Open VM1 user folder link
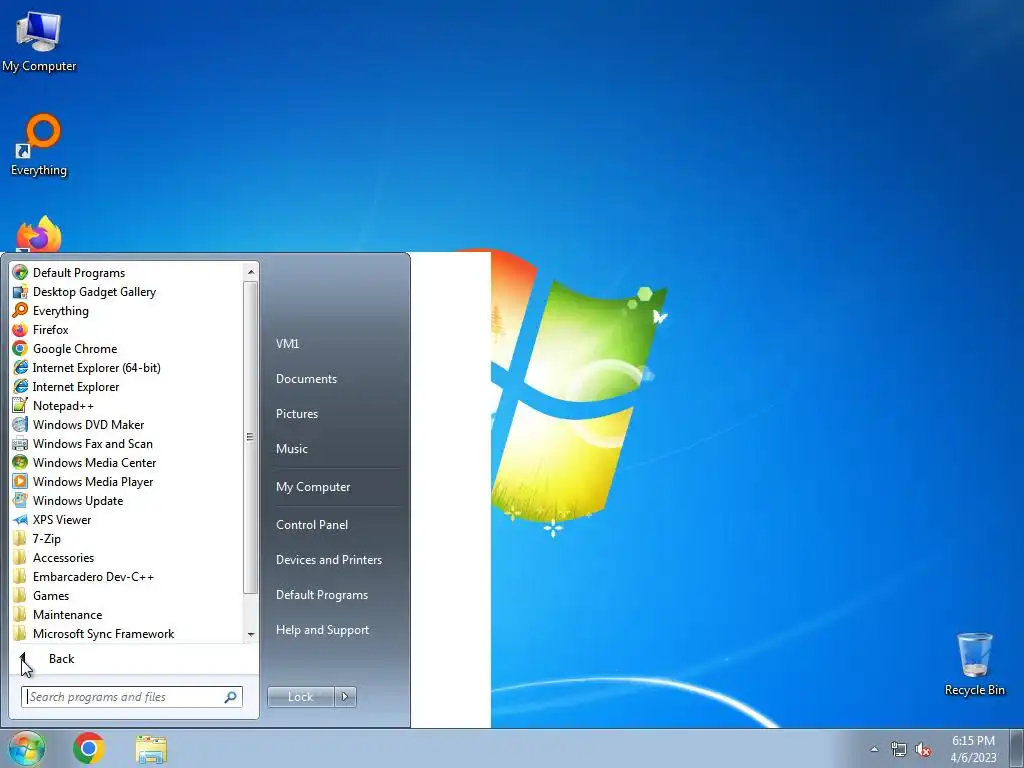Image resolution: width=1024 pixels, height=768 pixels. pos(287,344)
